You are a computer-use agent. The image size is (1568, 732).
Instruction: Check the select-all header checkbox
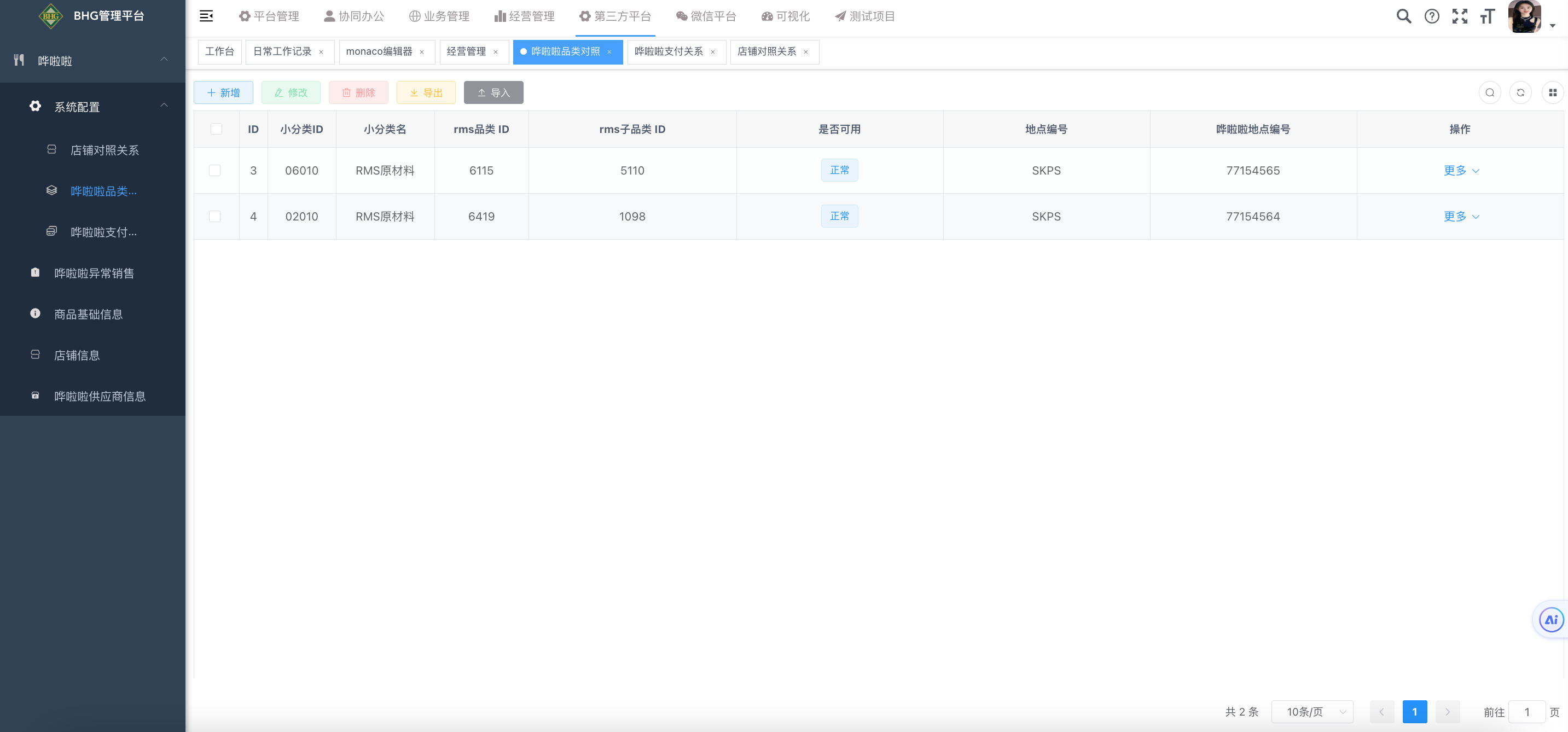pos(216,129)
